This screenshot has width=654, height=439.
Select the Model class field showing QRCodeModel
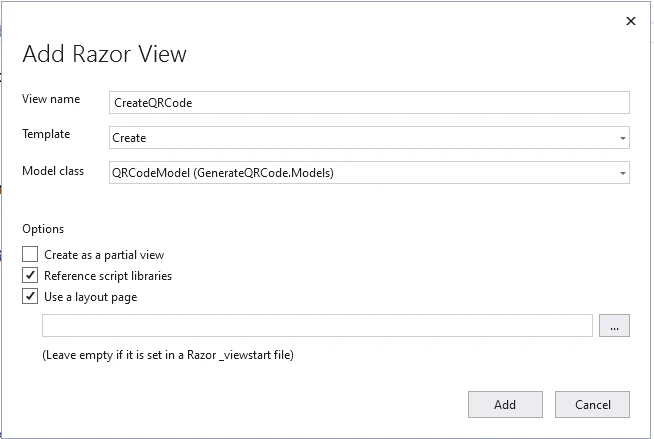(x=362, y=173)
